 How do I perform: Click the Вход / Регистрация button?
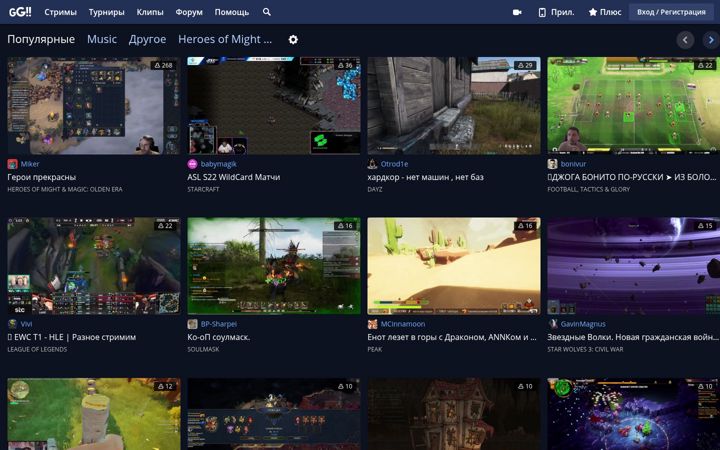tap(671, 12)
